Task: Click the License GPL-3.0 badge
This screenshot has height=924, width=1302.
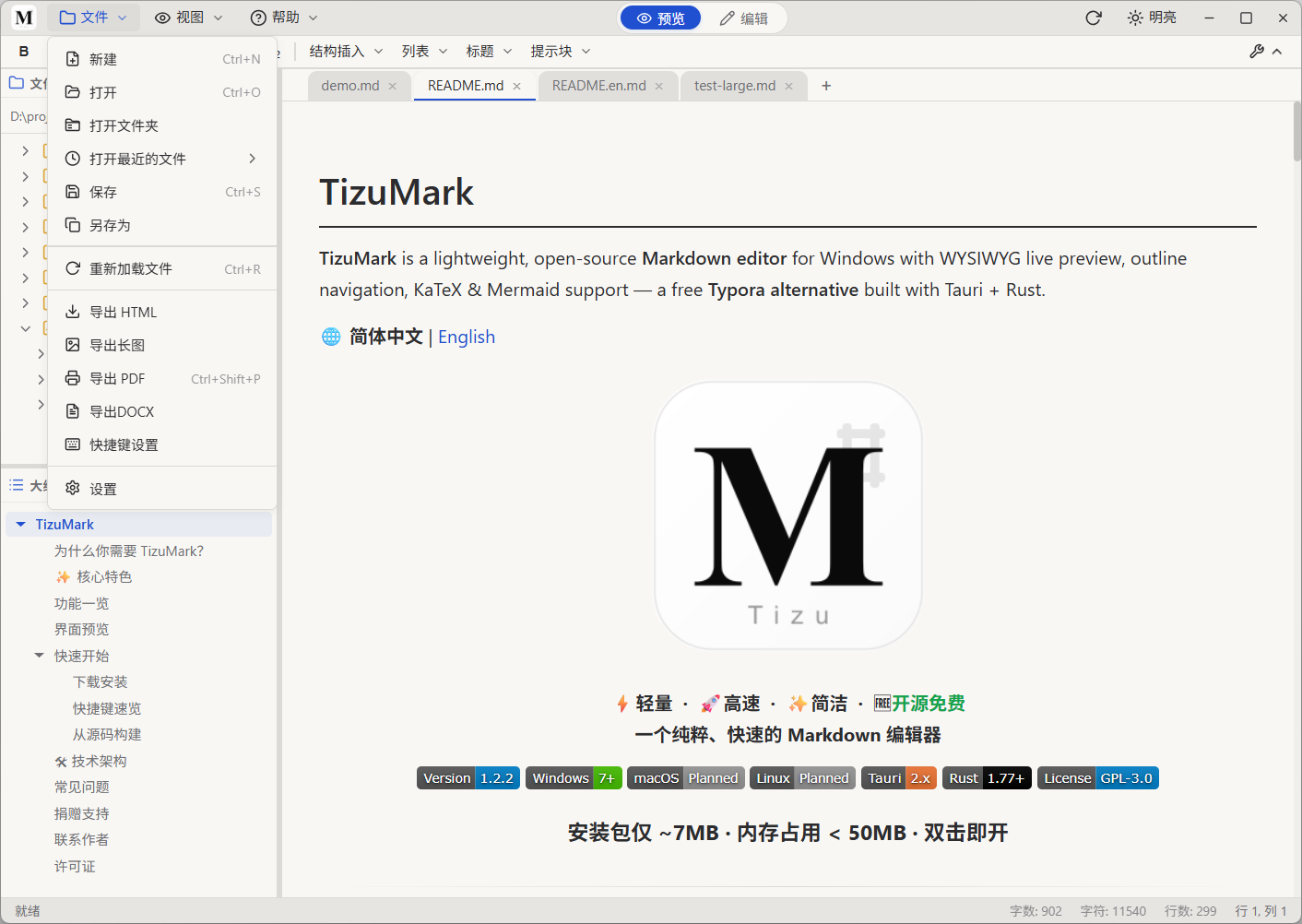Action: coord(1097,778)
